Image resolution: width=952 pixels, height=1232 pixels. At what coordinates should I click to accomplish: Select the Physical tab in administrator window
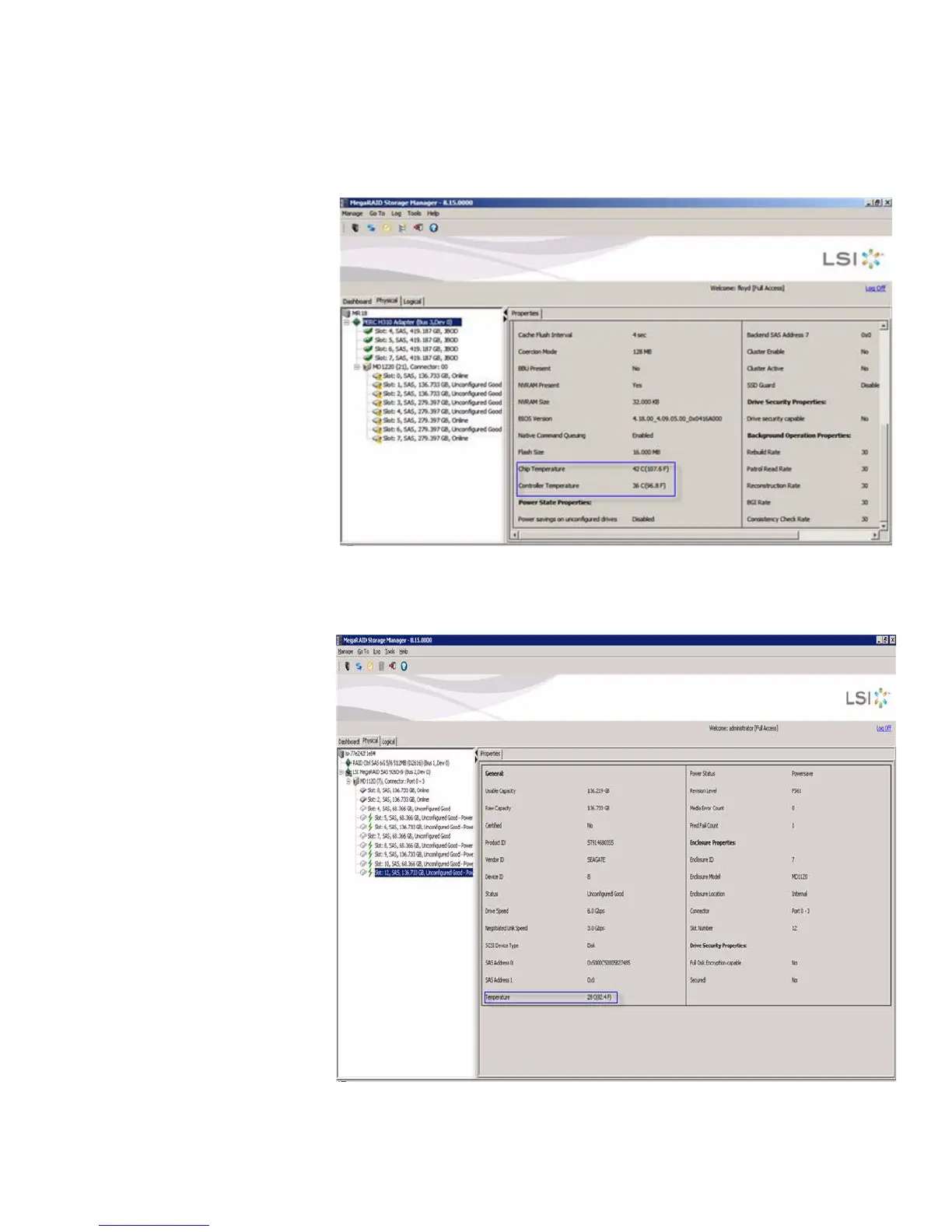coord(370,741)
